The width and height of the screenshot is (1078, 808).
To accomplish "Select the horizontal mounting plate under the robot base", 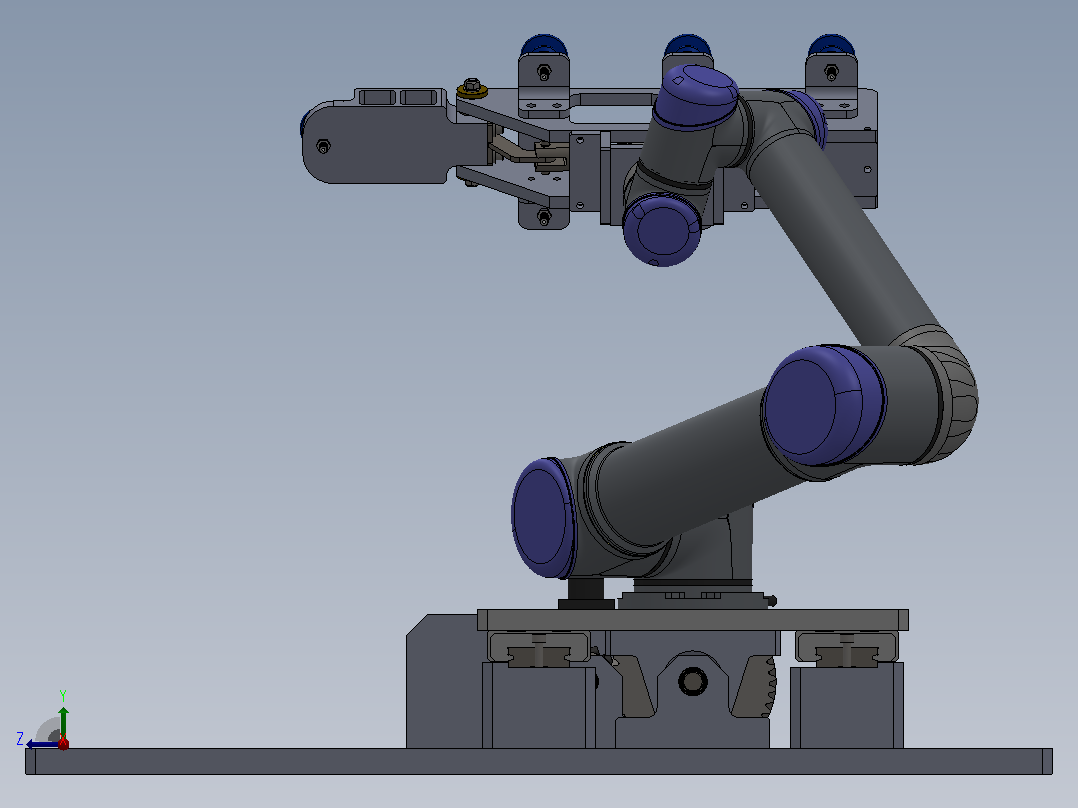I will pyautogui.click(x=693, y=620).
